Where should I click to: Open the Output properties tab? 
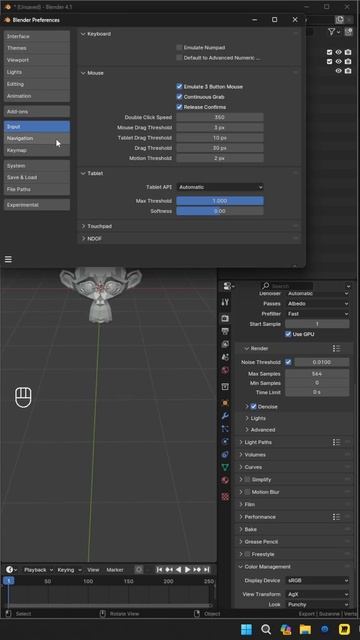coord(225,331)
